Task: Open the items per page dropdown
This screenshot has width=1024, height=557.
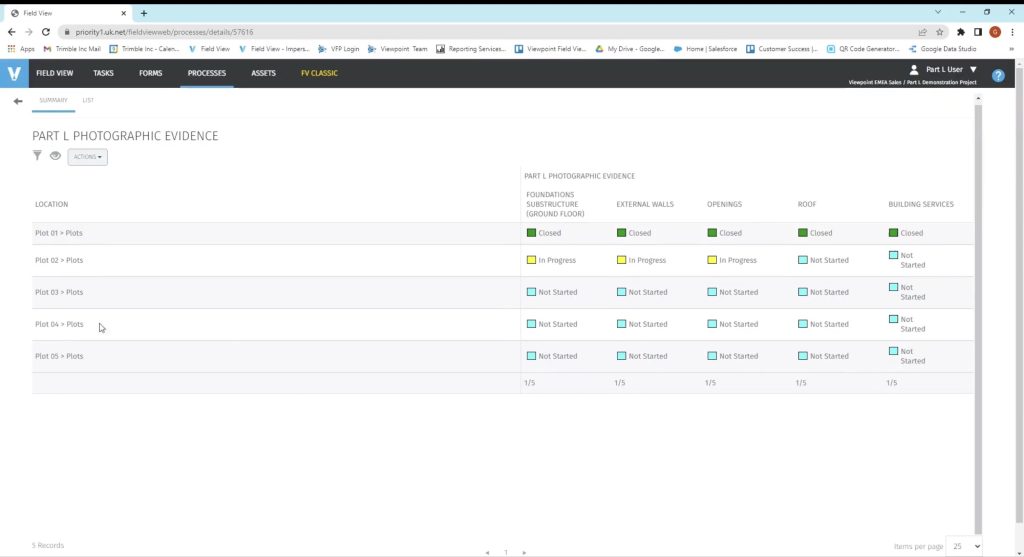Action: coord(964,546)
